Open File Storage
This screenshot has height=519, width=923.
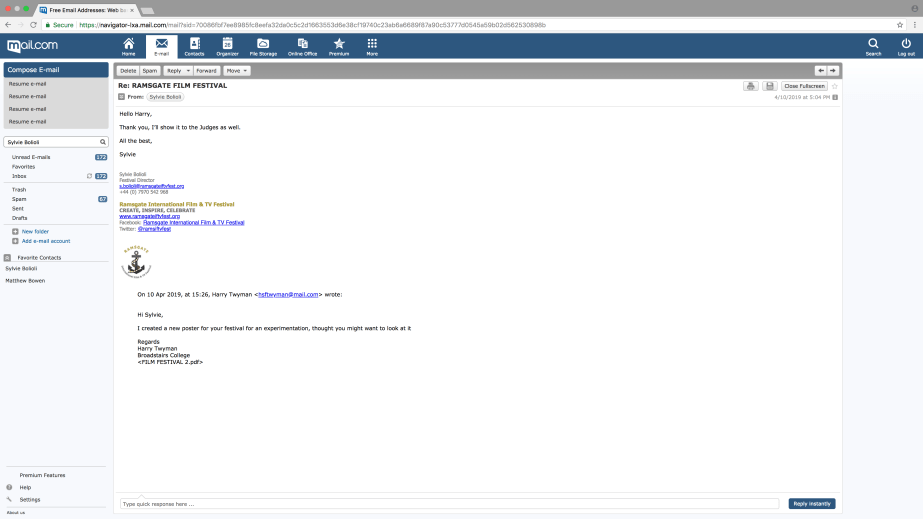263,46
